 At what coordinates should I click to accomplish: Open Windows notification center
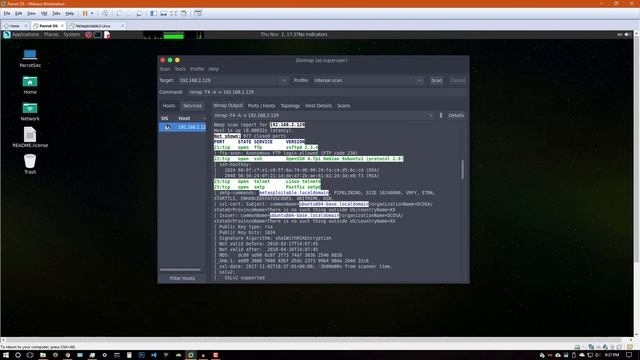(x=629, y=355)
